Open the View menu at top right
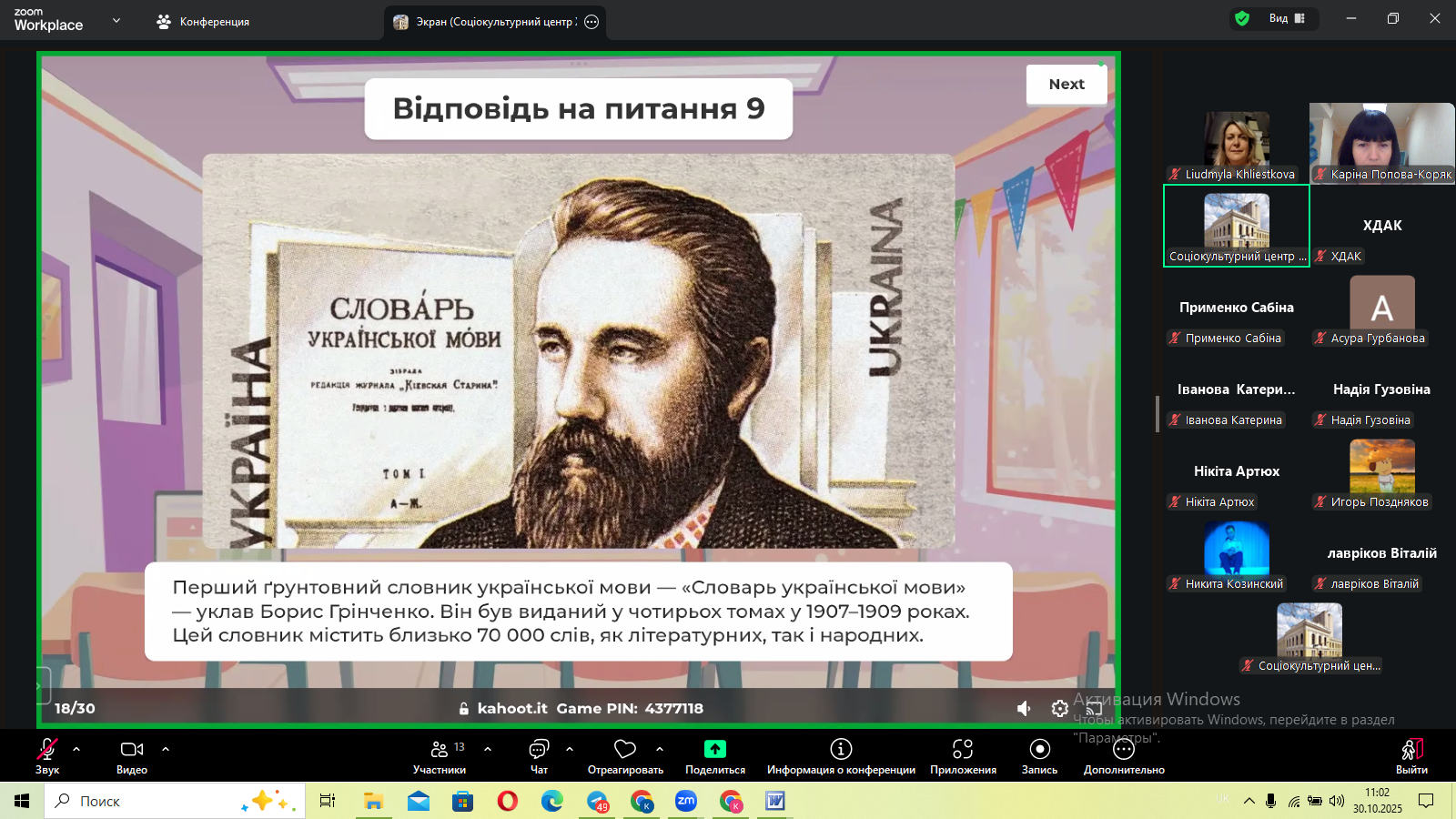The image size is (1456, 819). coord(1287,18)
